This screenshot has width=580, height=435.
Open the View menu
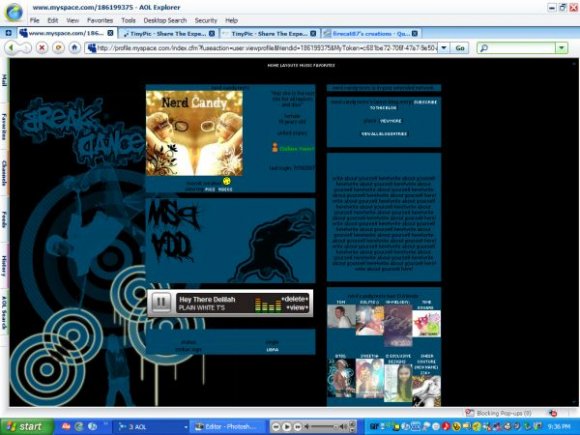click(x=72, y=20)
